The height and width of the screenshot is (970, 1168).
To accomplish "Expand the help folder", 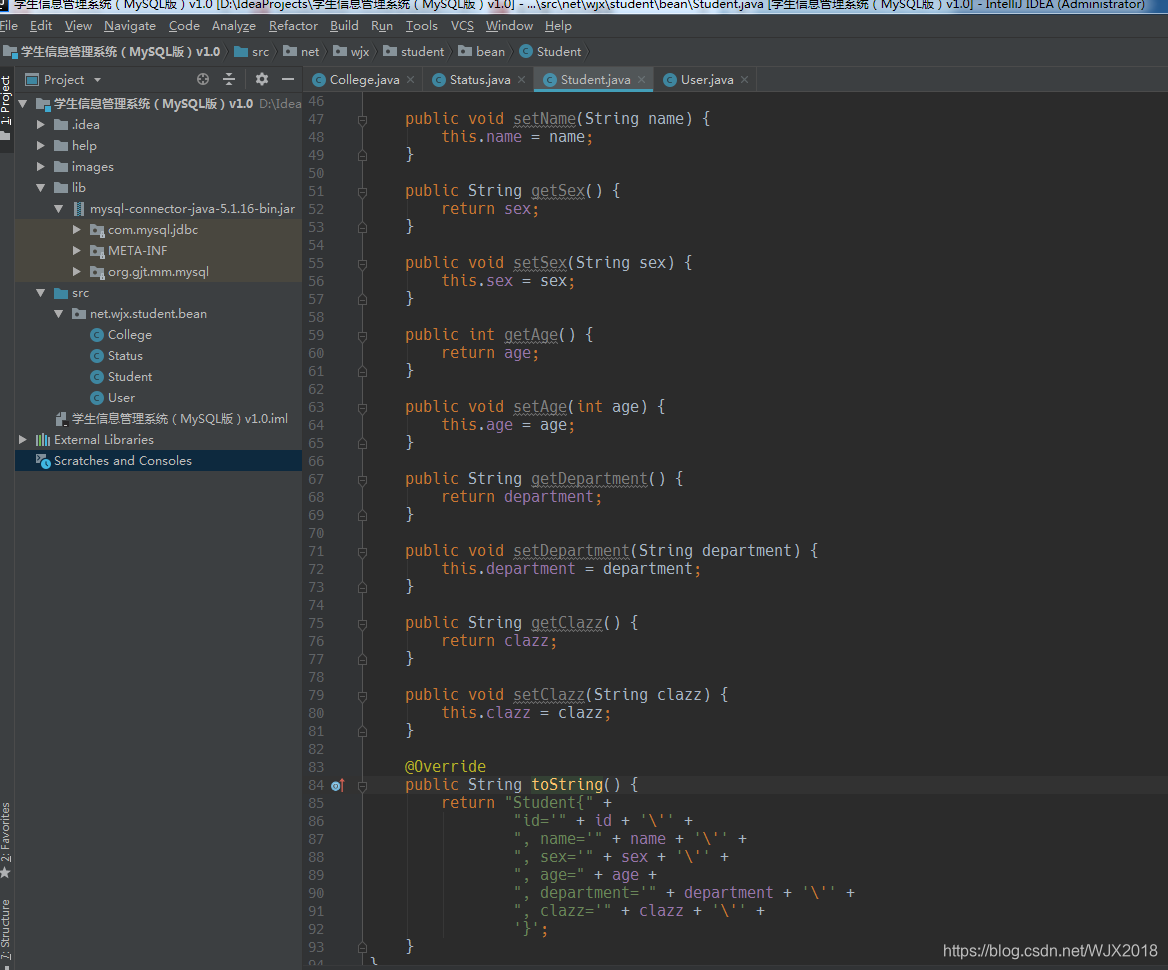I will click(x=41, y=146).
